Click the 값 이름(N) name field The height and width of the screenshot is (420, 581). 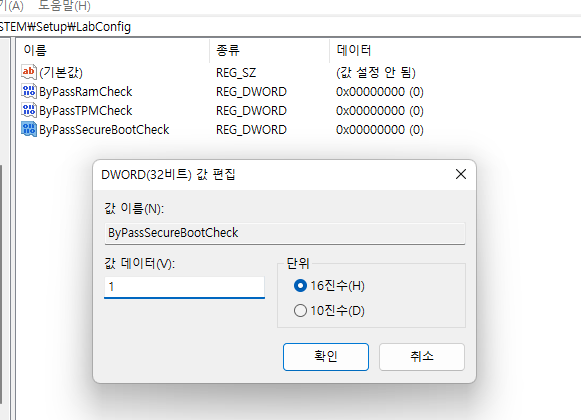pos(285,233)
